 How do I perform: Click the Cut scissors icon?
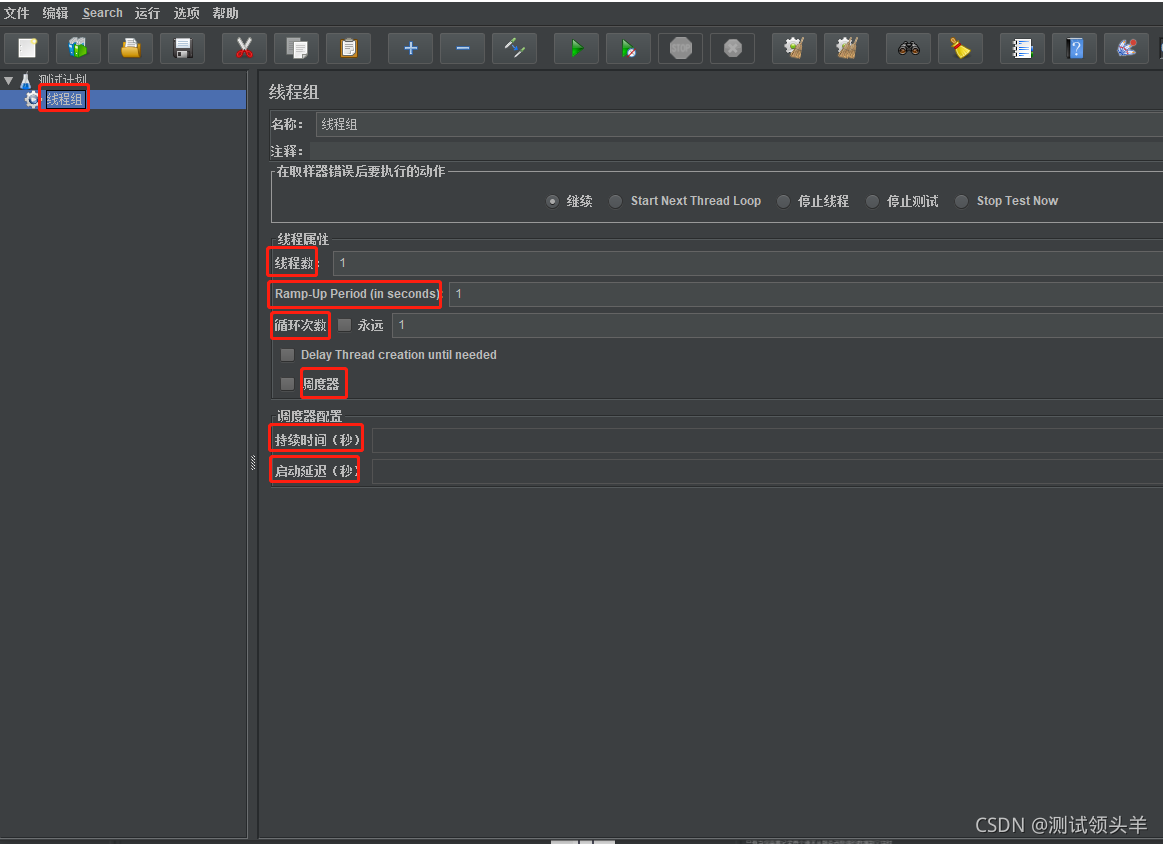click(244, 48)
